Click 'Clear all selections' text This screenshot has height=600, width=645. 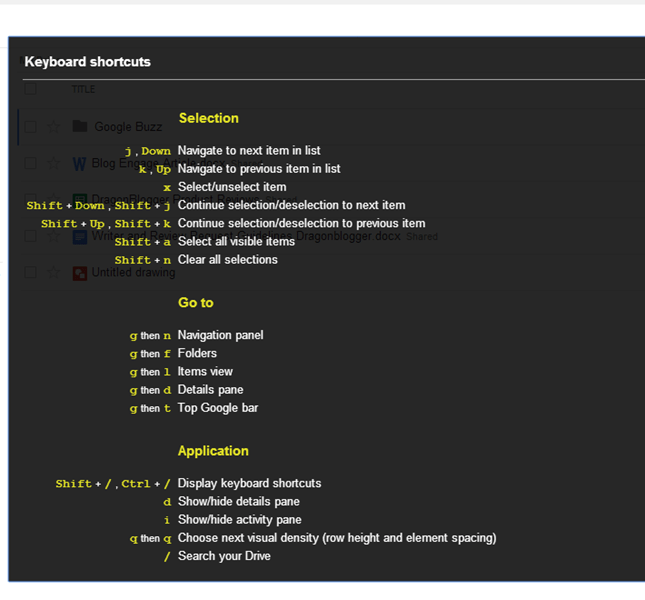click(227, 259)
